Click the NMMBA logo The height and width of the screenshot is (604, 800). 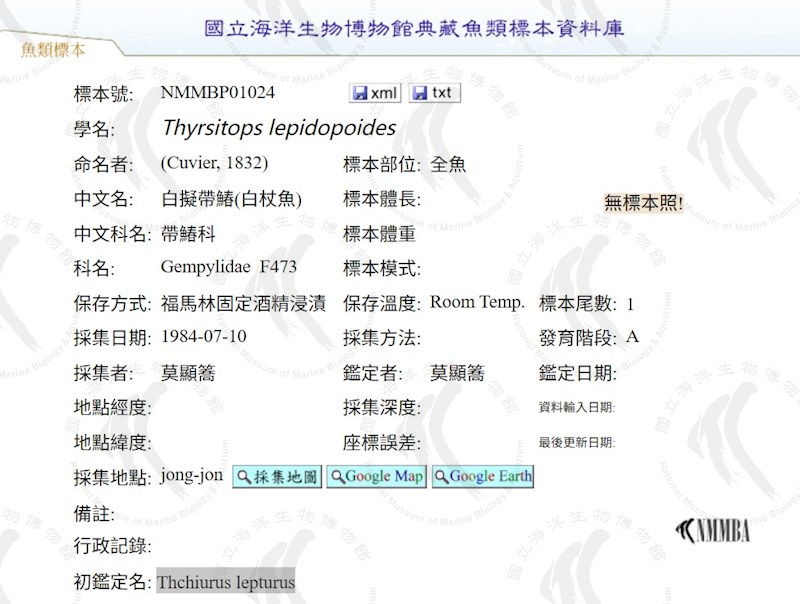(x=713, y=531)
